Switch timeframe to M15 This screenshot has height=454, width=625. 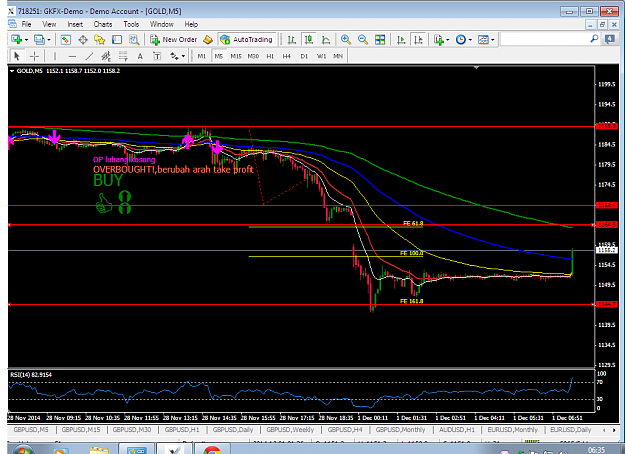click(x=236, y=56)
